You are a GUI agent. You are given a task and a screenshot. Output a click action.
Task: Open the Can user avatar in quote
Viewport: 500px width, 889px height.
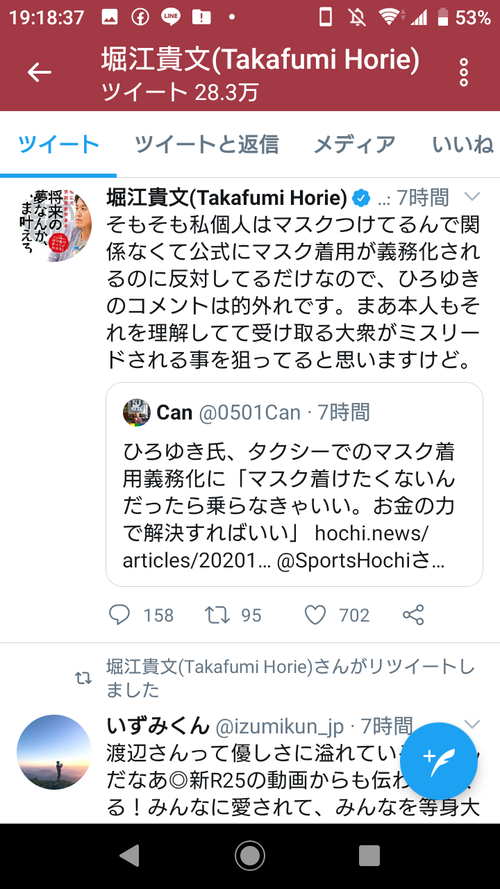[x=137, y=413]
